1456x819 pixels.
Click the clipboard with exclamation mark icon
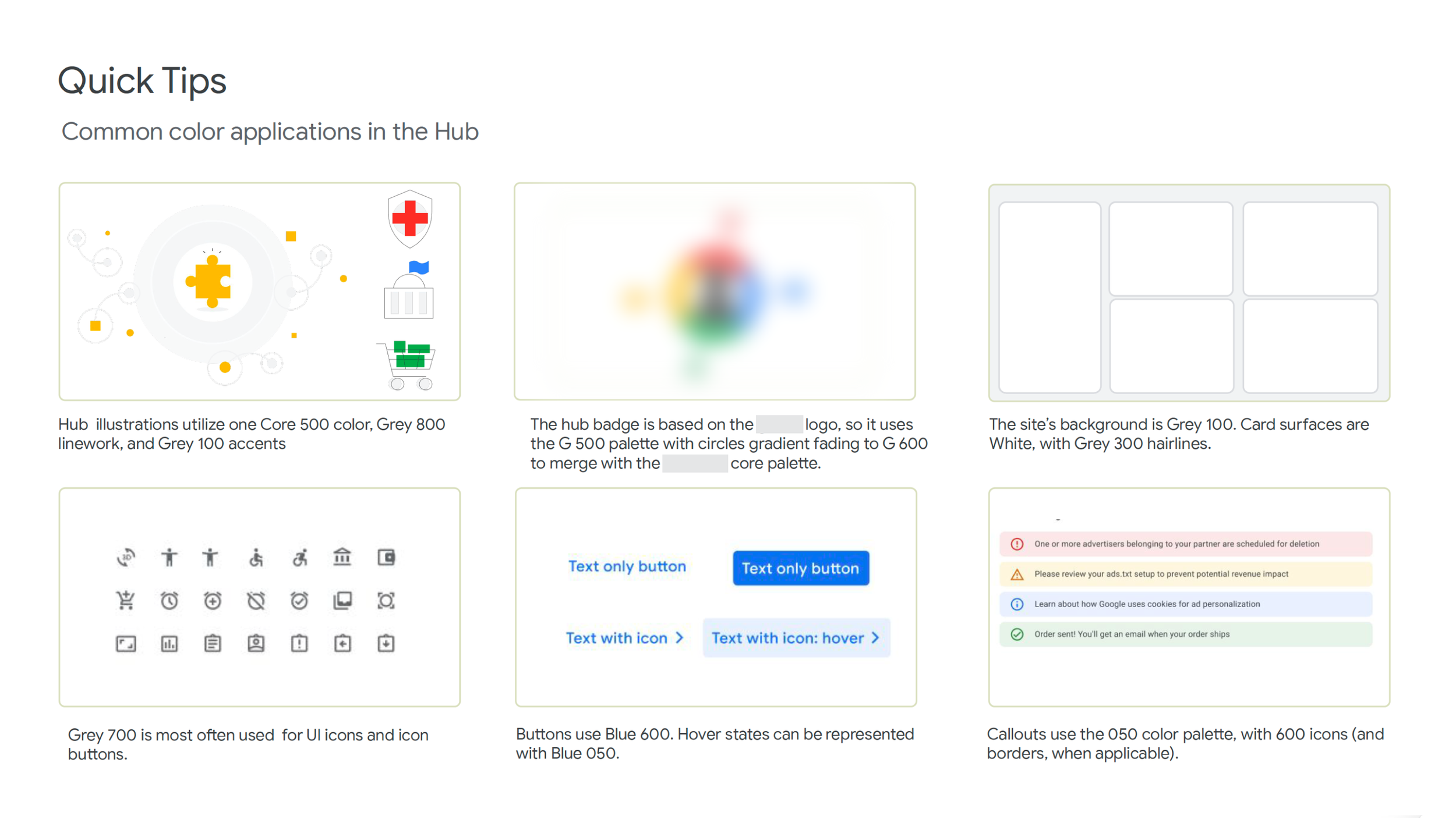(x=299, y=643)
